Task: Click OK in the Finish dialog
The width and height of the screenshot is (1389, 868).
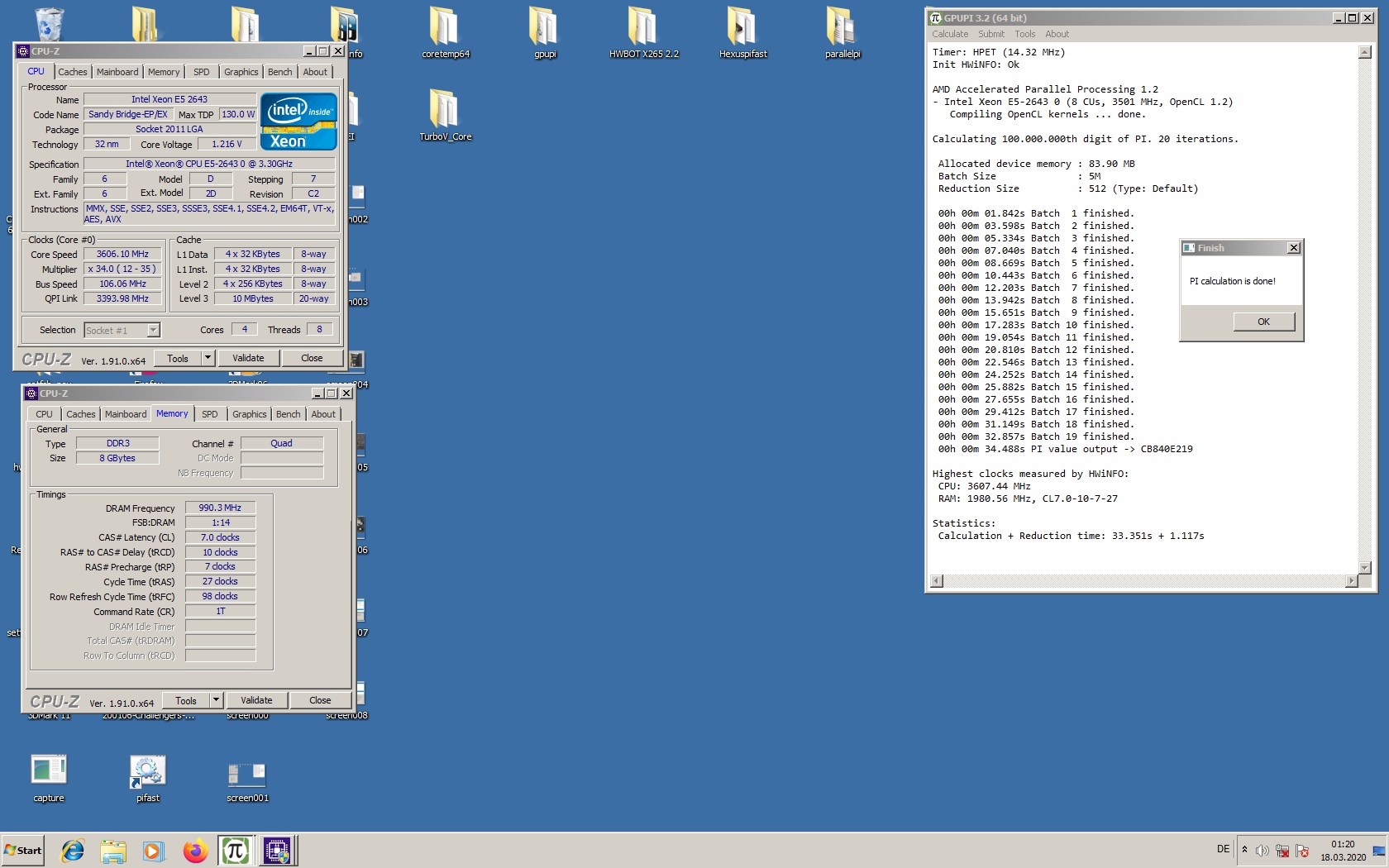Action: pos(1264,322)
